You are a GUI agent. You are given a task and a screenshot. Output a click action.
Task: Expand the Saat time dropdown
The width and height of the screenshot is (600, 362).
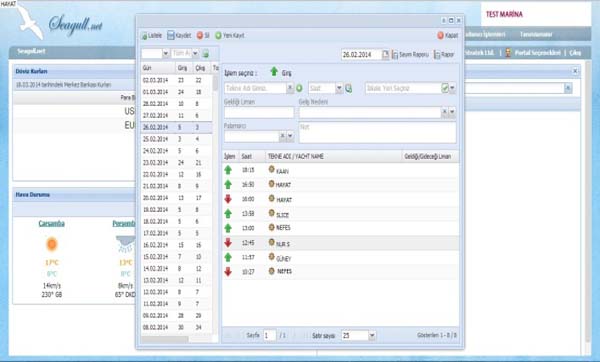click(339, 88)
